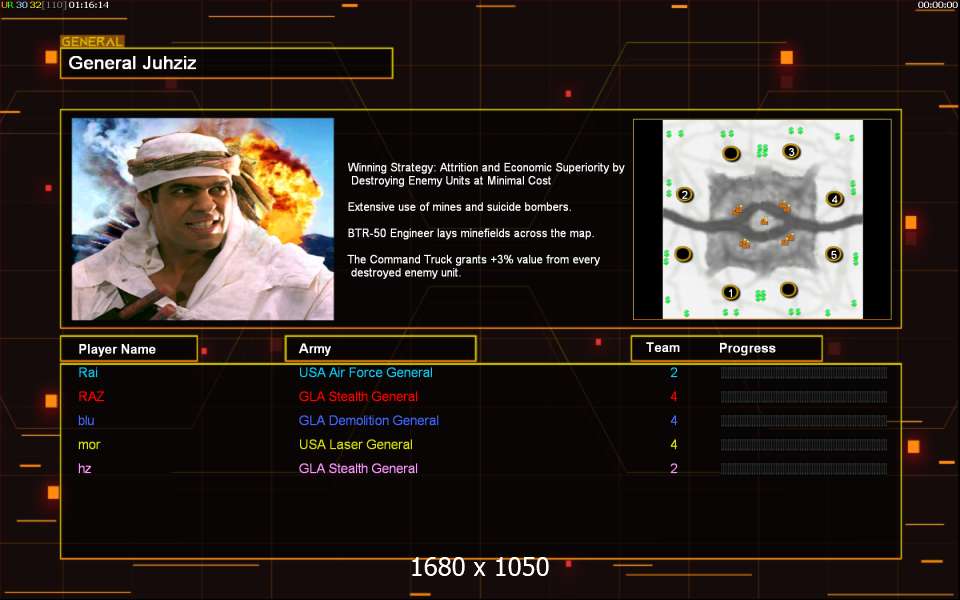The height and width of the screenshot is (600, 960).
Task: Click the Command Truck bonus description
Action: tap(474, 266)
